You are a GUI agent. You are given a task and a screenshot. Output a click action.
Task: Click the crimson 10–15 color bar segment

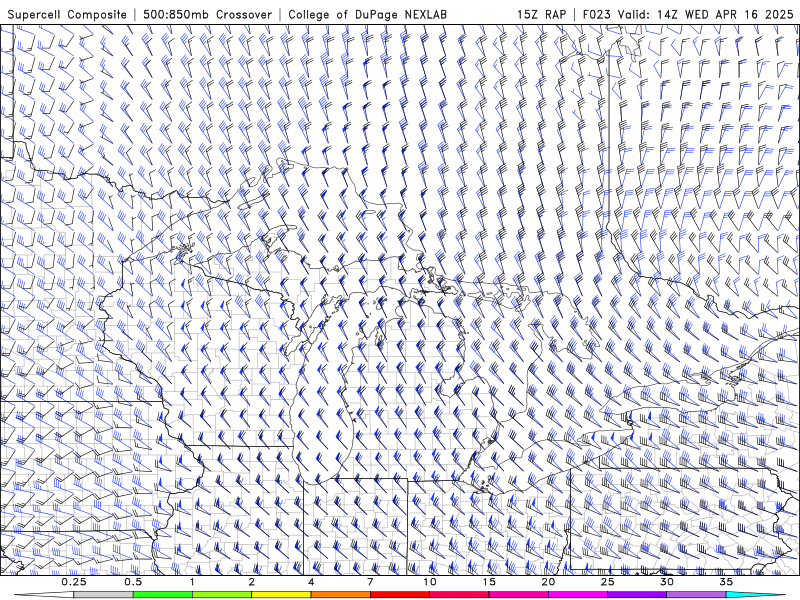coord(459,595)
